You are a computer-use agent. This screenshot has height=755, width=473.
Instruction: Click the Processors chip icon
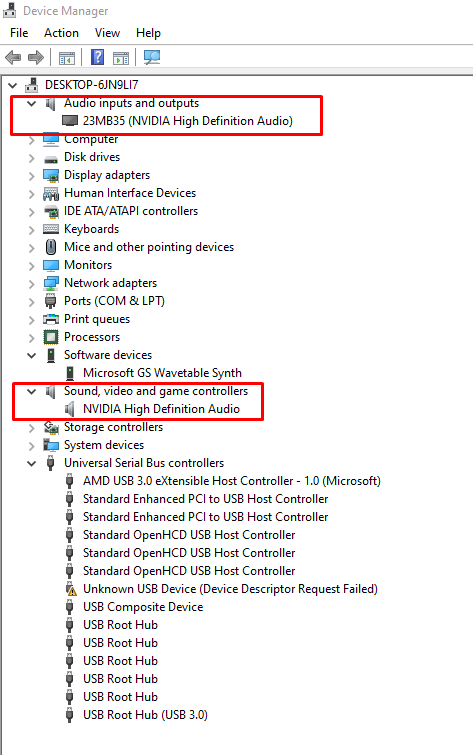[51, 337]
